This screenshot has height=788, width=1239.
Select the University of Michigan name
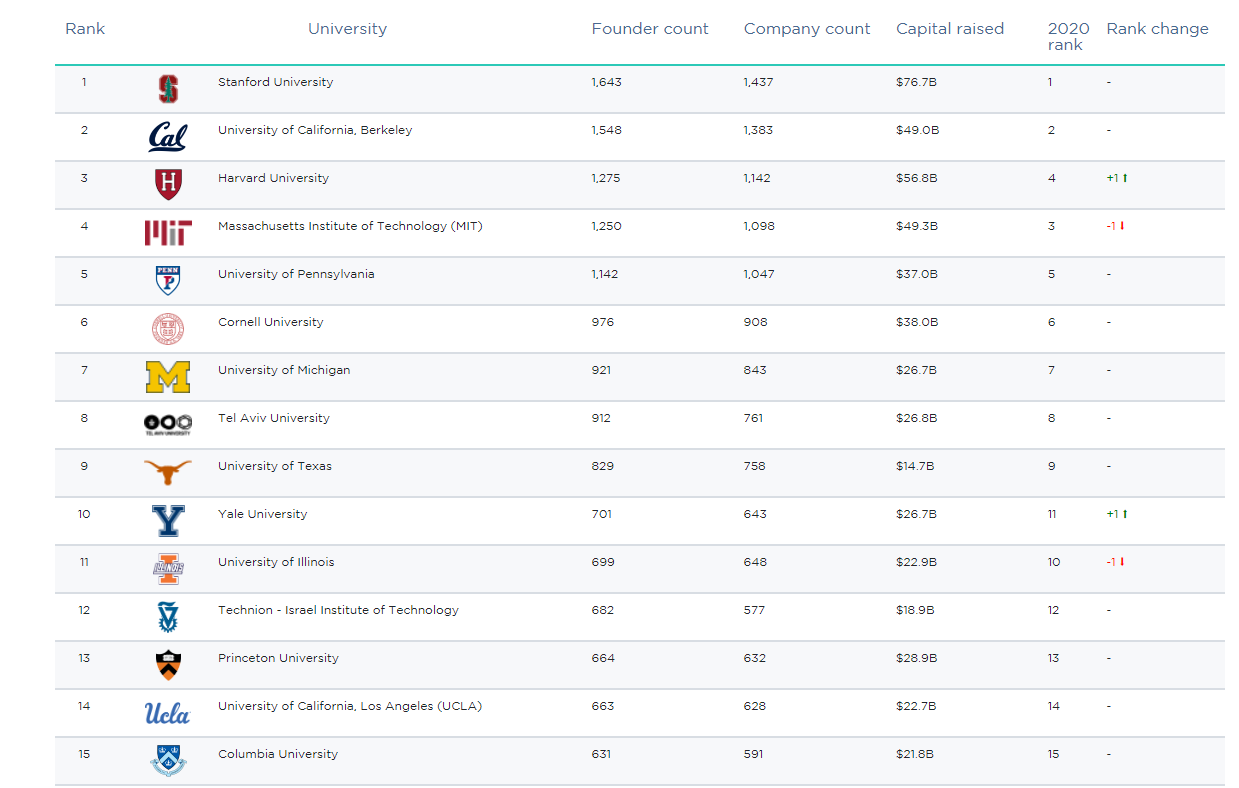point(284,370)
